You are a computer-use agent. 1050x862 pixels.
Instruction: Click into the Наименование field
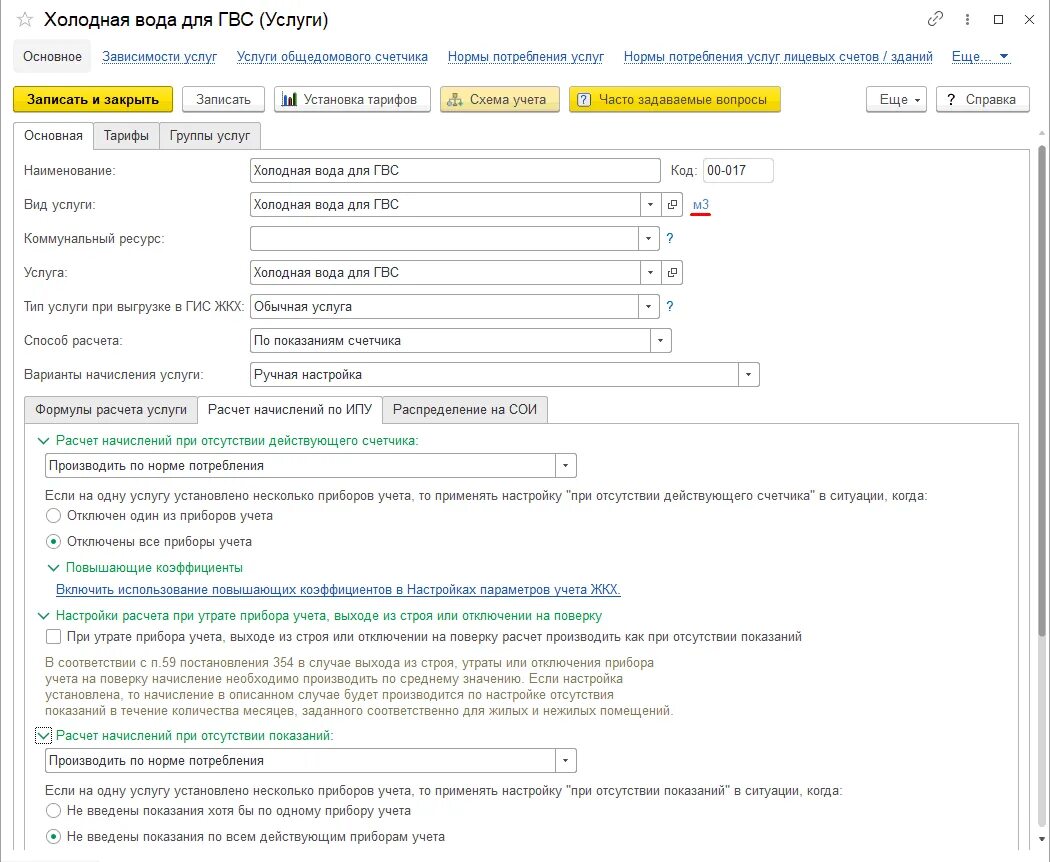click(x=455, y=171)
